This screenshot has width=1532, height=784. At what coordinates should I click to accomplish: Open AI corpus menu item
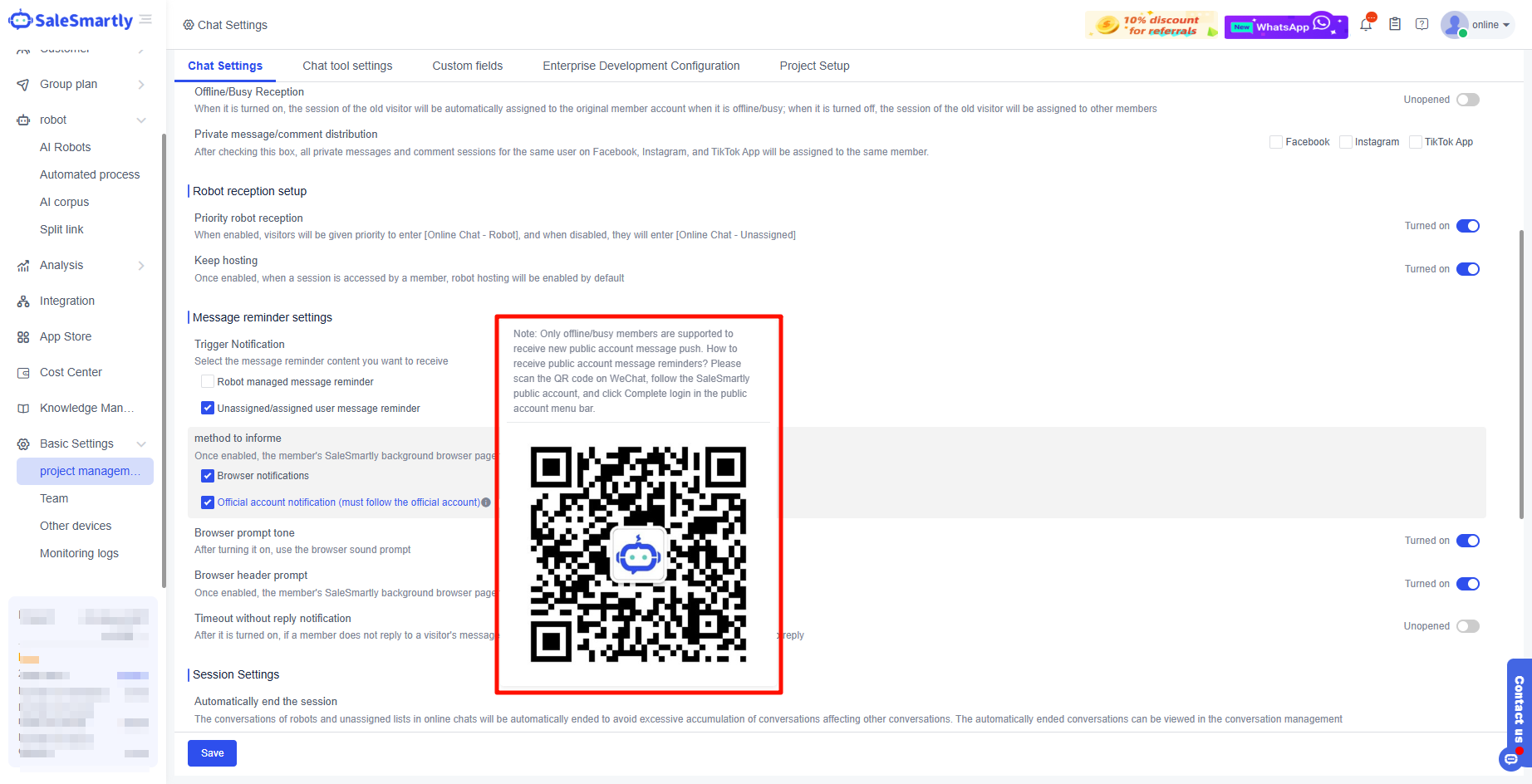(x=65, y=202)
